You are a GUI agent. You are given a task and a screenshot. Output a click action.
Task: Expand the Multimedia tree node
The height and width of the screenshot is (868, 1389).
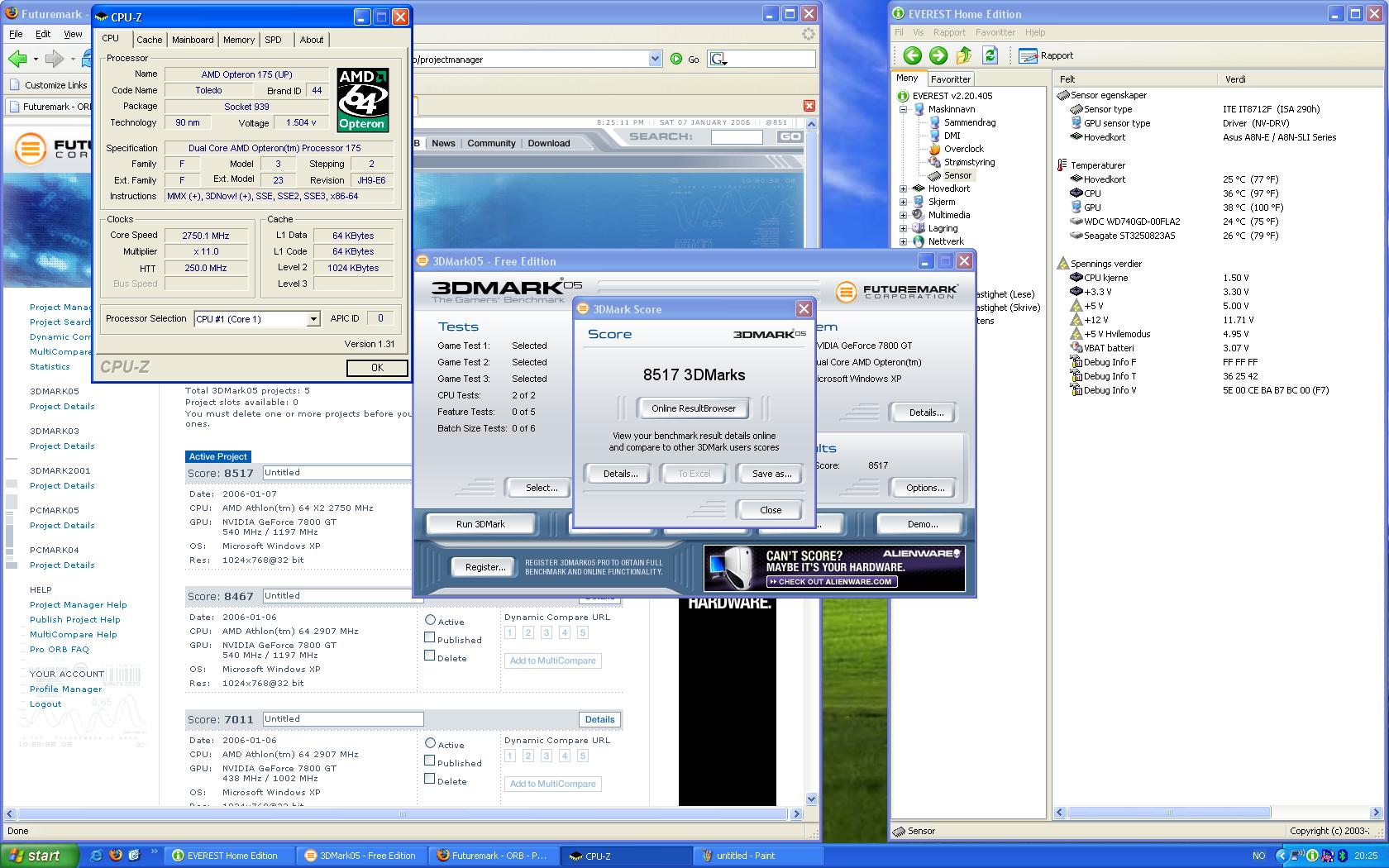[903, 215]
